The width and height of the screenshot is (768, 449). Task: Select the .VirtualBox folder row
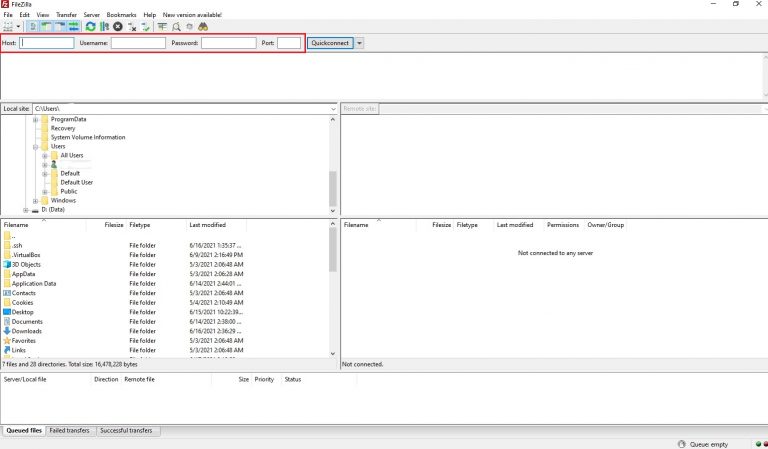click(x=122, y=255)
